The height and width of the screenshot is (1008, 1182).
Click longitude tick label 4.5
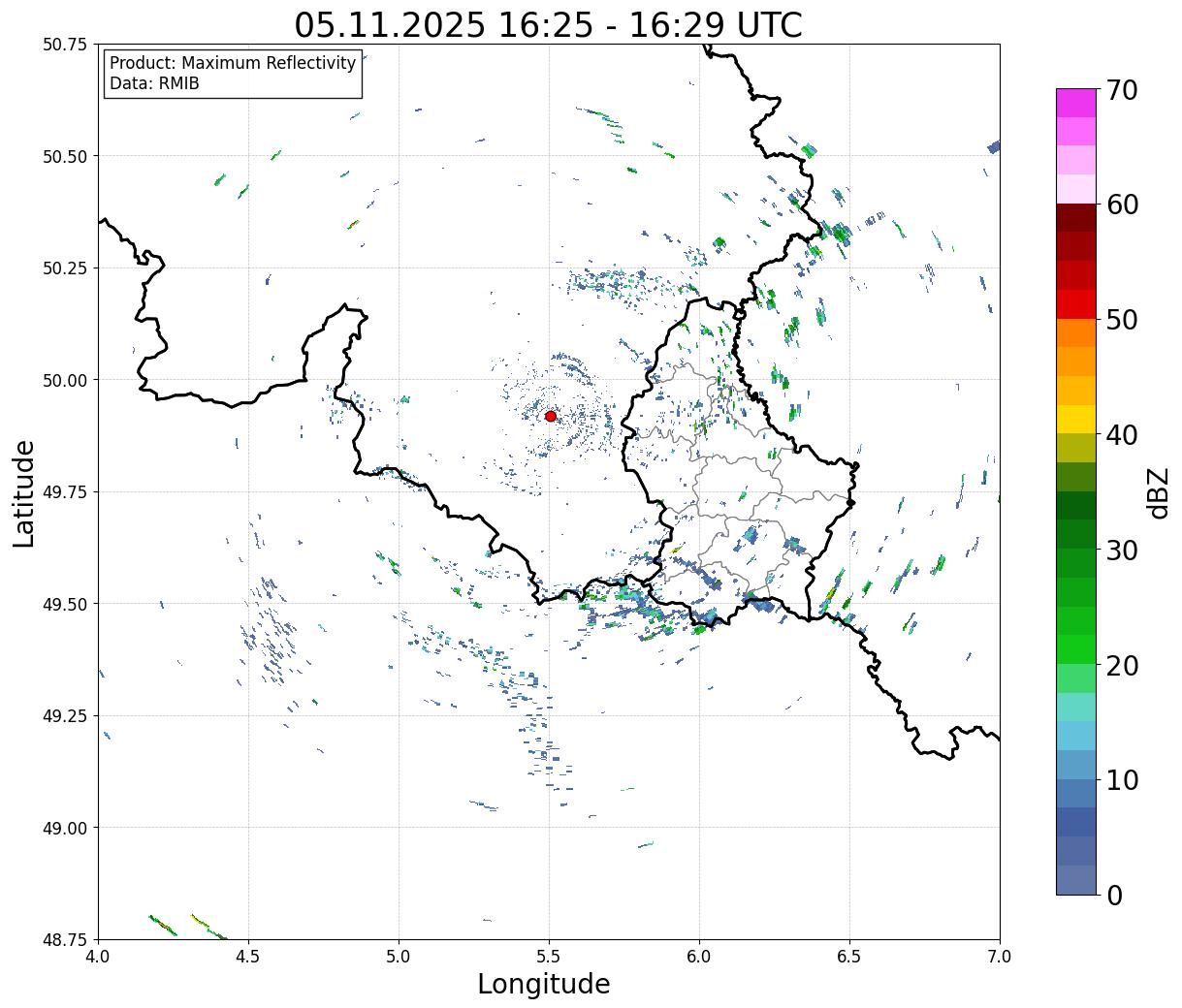(248, 956)
